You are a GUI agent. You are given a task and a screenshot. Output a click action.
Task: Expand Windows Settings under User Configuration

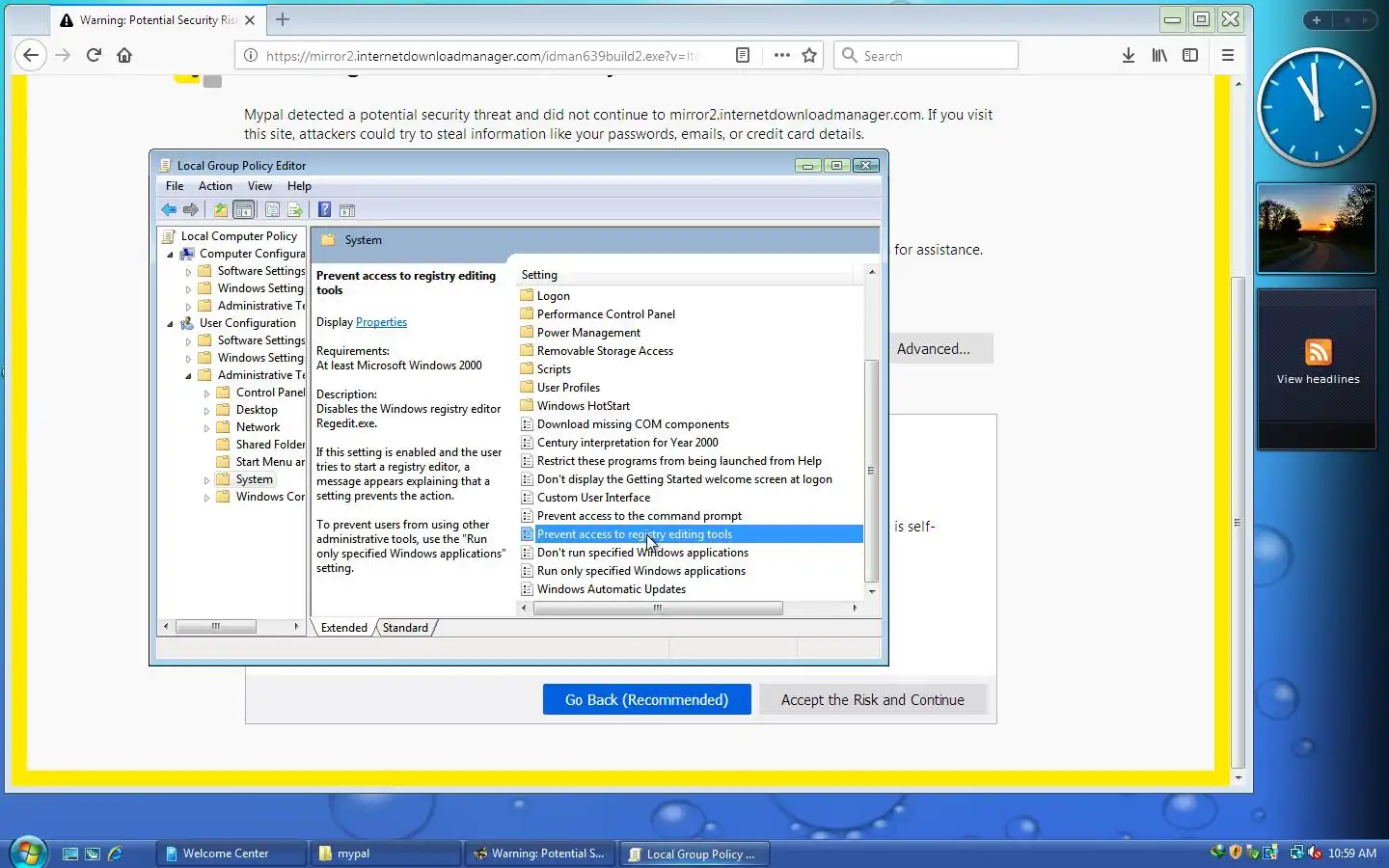[188, 359]
